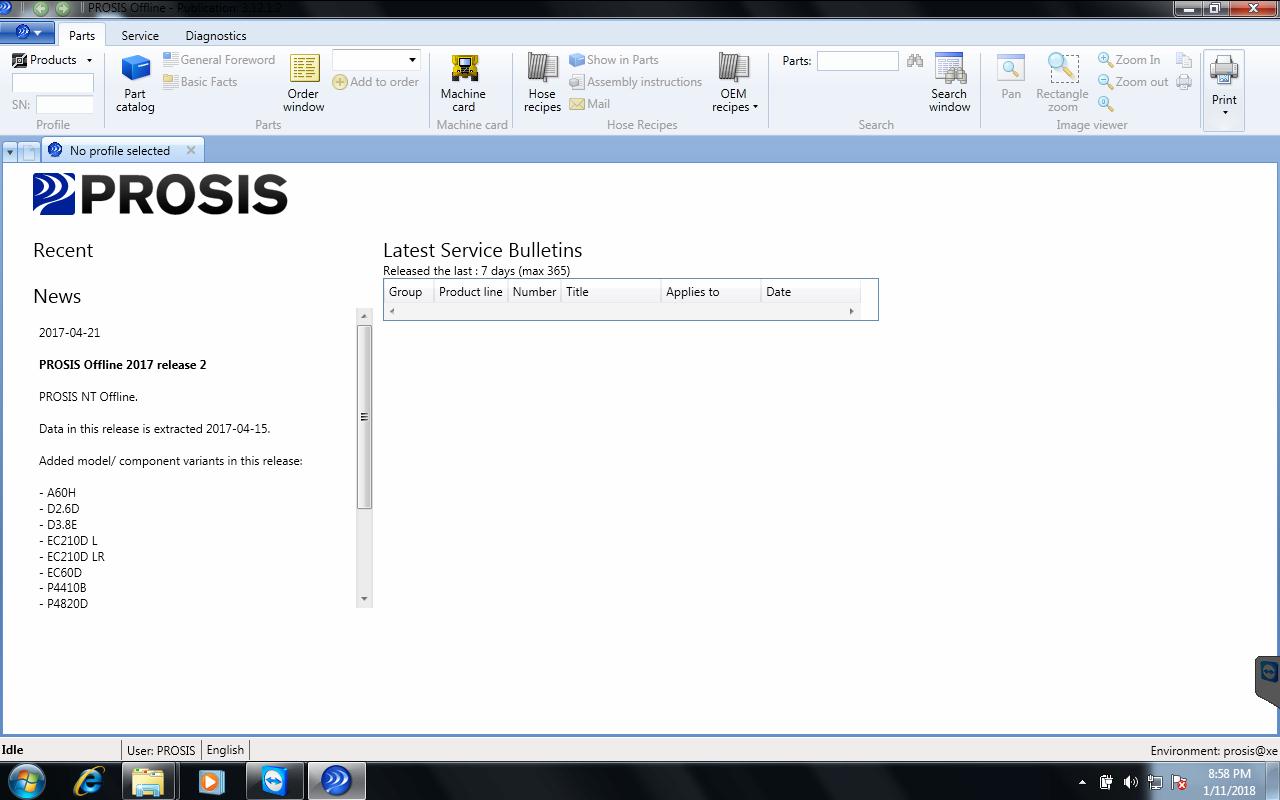Open the OEM recipes dropdown
1280x800 pixels.
coord(734,83)
